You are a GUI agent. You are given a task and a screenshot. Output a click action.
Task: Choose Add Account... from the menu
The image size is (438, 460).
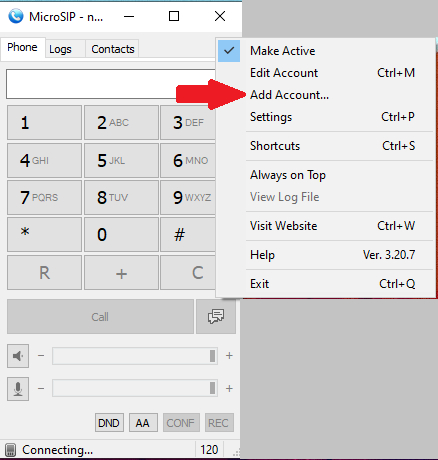tap(326, 95)
